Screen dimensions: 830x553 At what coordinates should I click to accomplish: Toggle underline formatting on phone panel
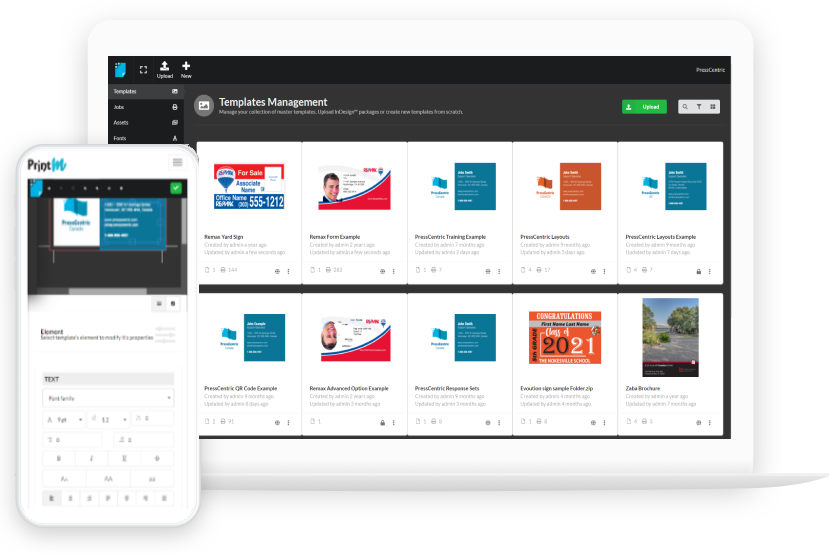(124, 458)
